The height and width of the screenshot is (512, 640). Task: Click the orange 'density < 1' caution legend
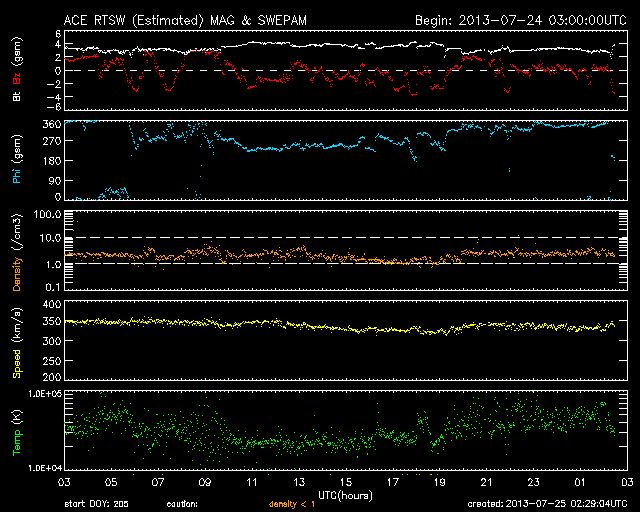291,504
